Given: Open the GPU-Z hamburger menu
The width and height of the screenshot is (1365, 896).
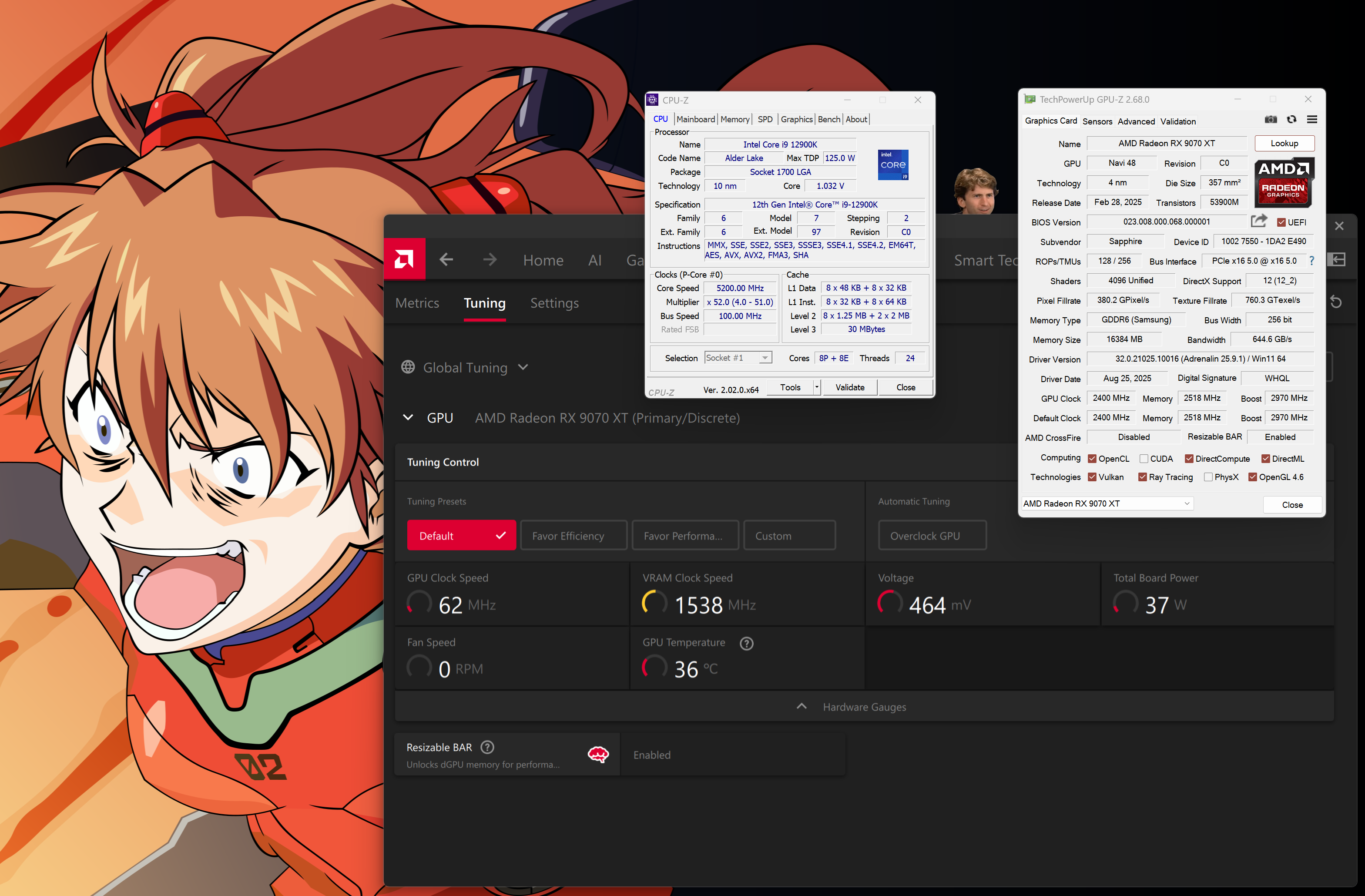Looking at the screenshot, I should click(1311, 120).
